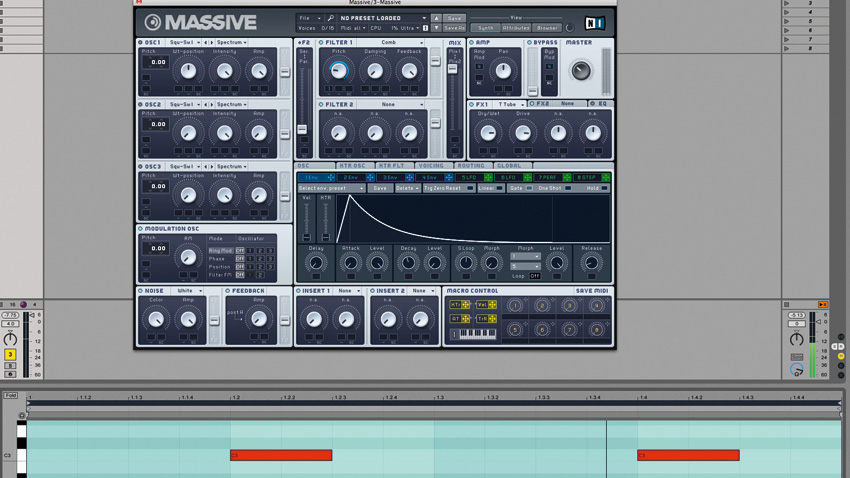Image resolution: width=850 pixels, height=478 pixels.
Task: Click the 1Env modulation drag handle
Action: click(x=331, y=177)
